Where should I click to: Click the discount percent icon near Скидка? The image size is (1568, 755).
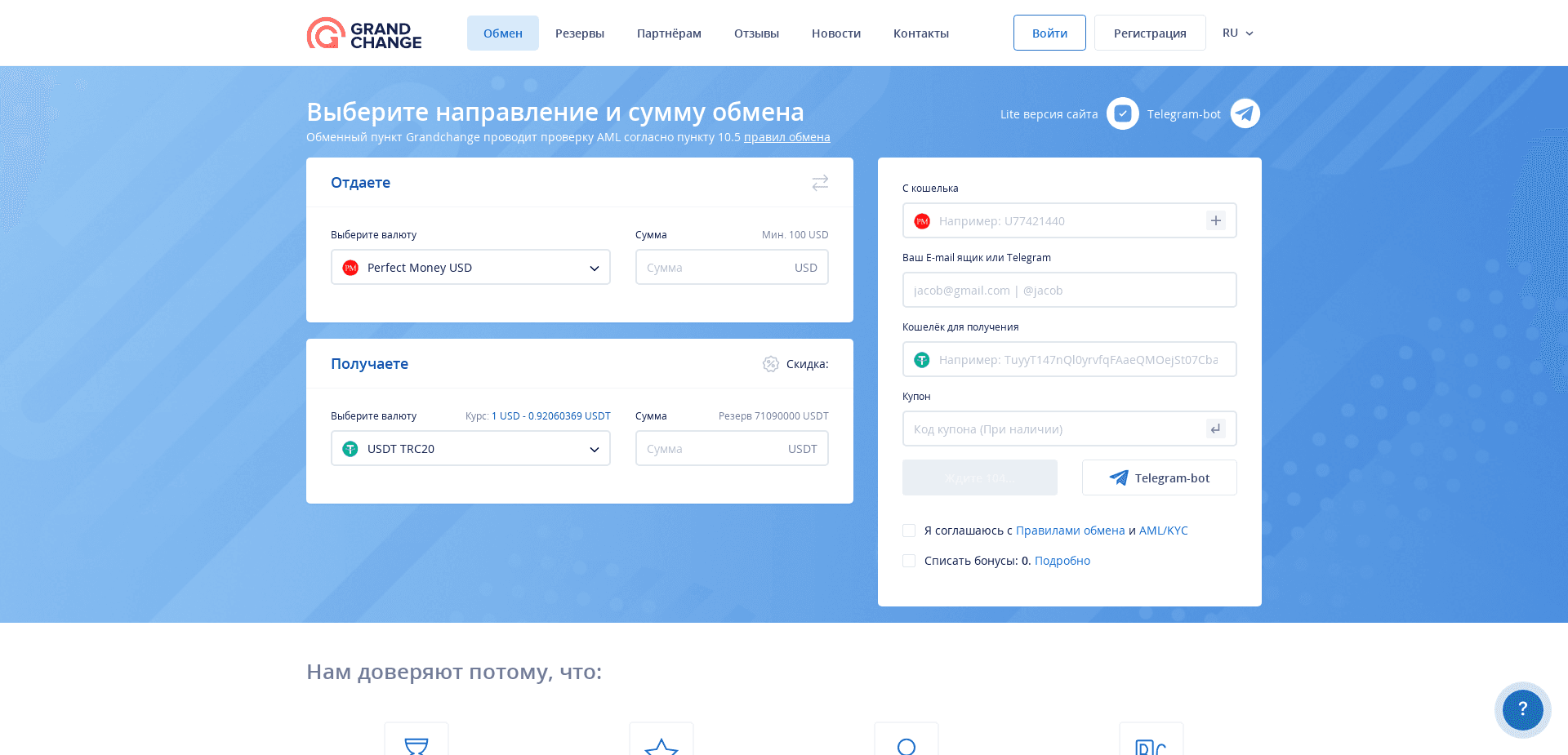point(771,364)
